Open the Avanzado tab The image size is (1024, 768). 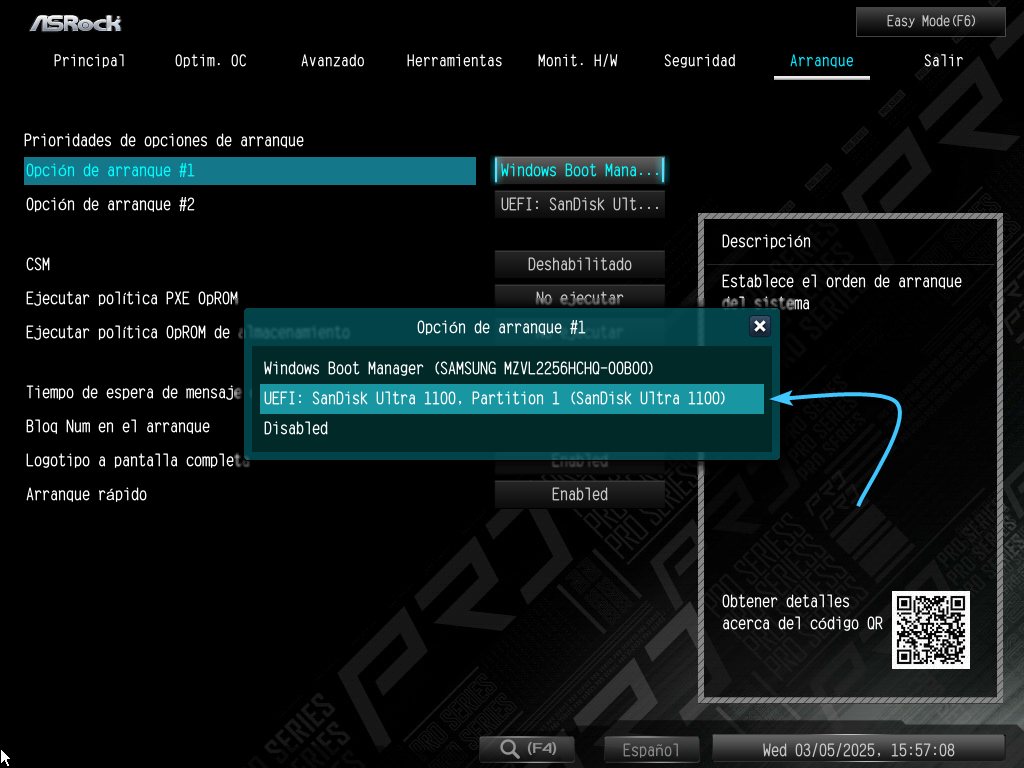point(332,61)
